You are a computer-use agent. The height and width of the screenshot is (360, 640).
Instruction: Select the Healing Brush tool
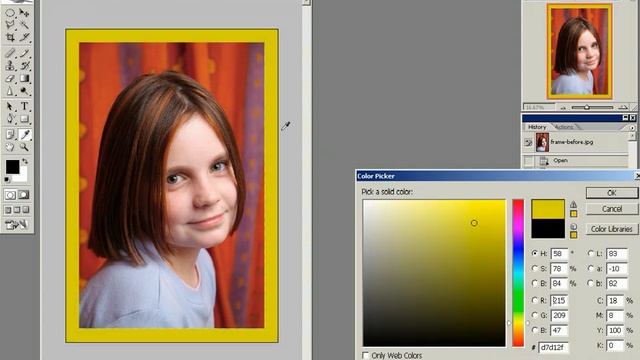pyautogui.click(x=10, y=53)
